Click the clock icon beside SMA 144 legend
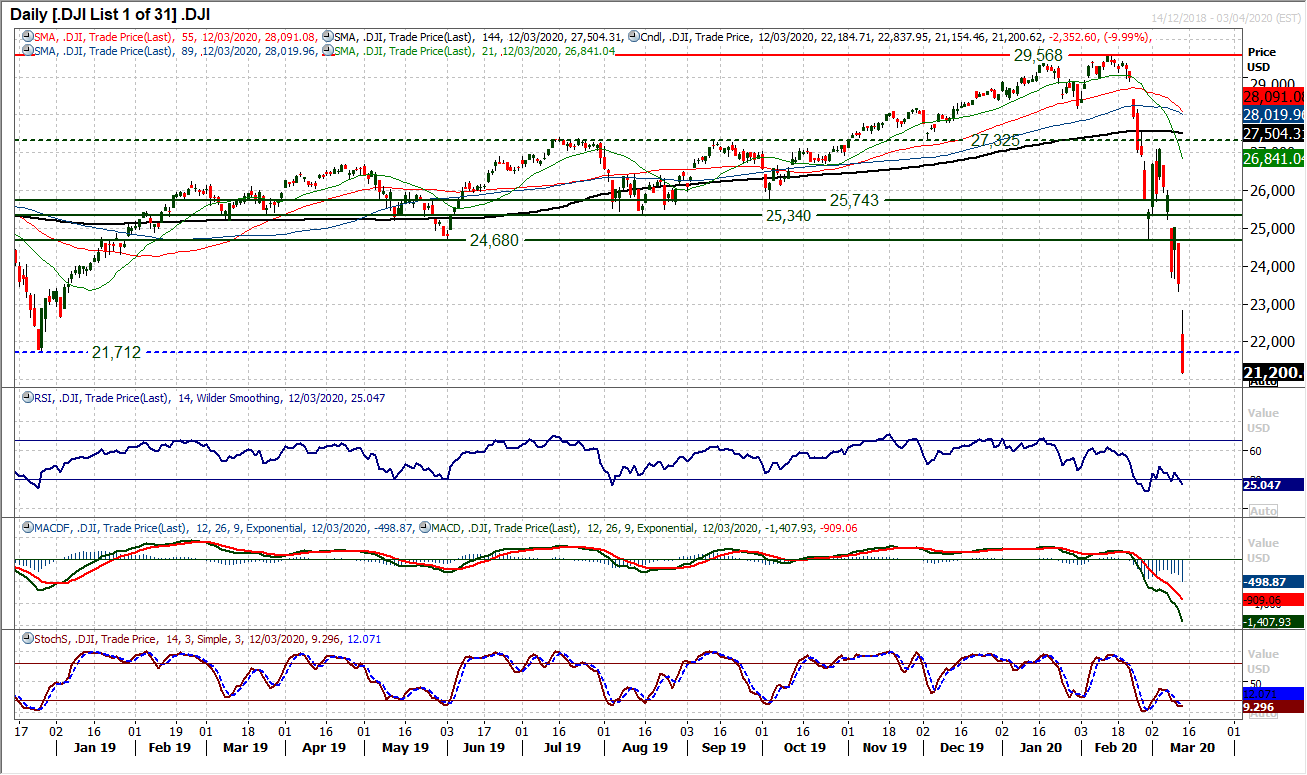Image resolution: width=1307 pixels, height=775 pixels. pyautogui.click(x=328, y=36)
